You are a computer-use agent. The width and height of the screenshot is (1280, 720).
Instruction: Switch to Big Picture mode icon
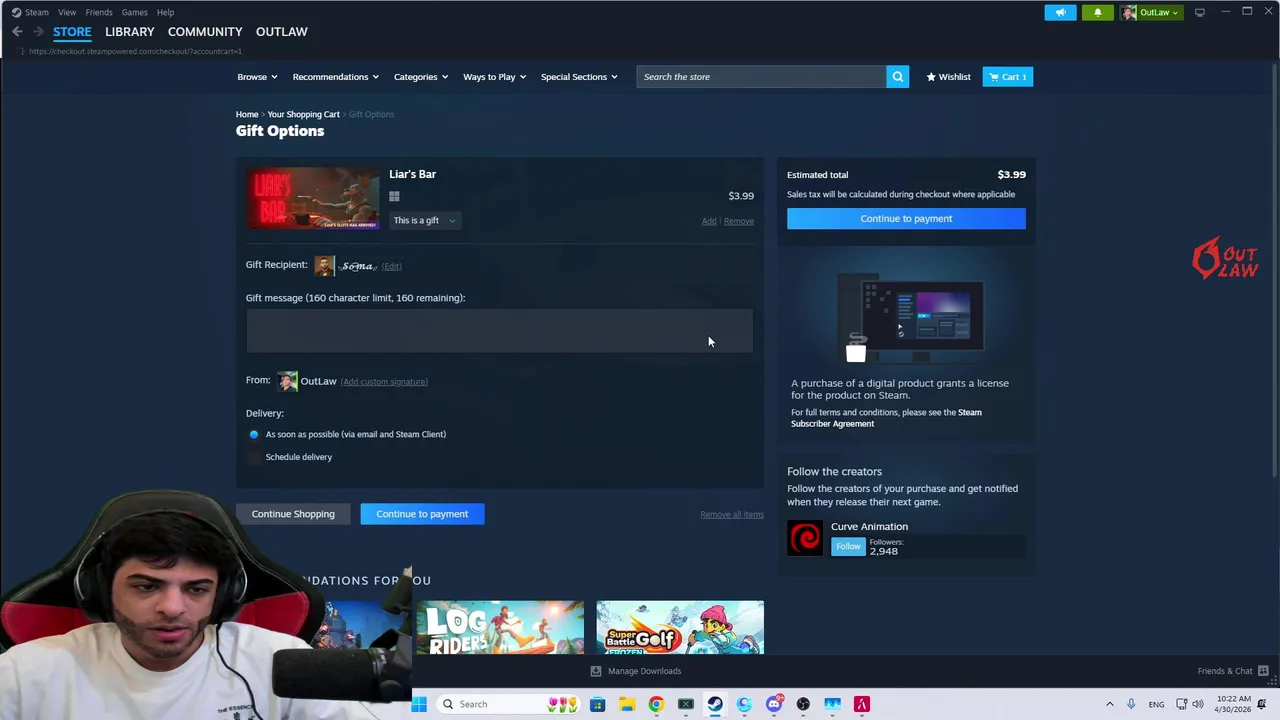(1199, 12)
